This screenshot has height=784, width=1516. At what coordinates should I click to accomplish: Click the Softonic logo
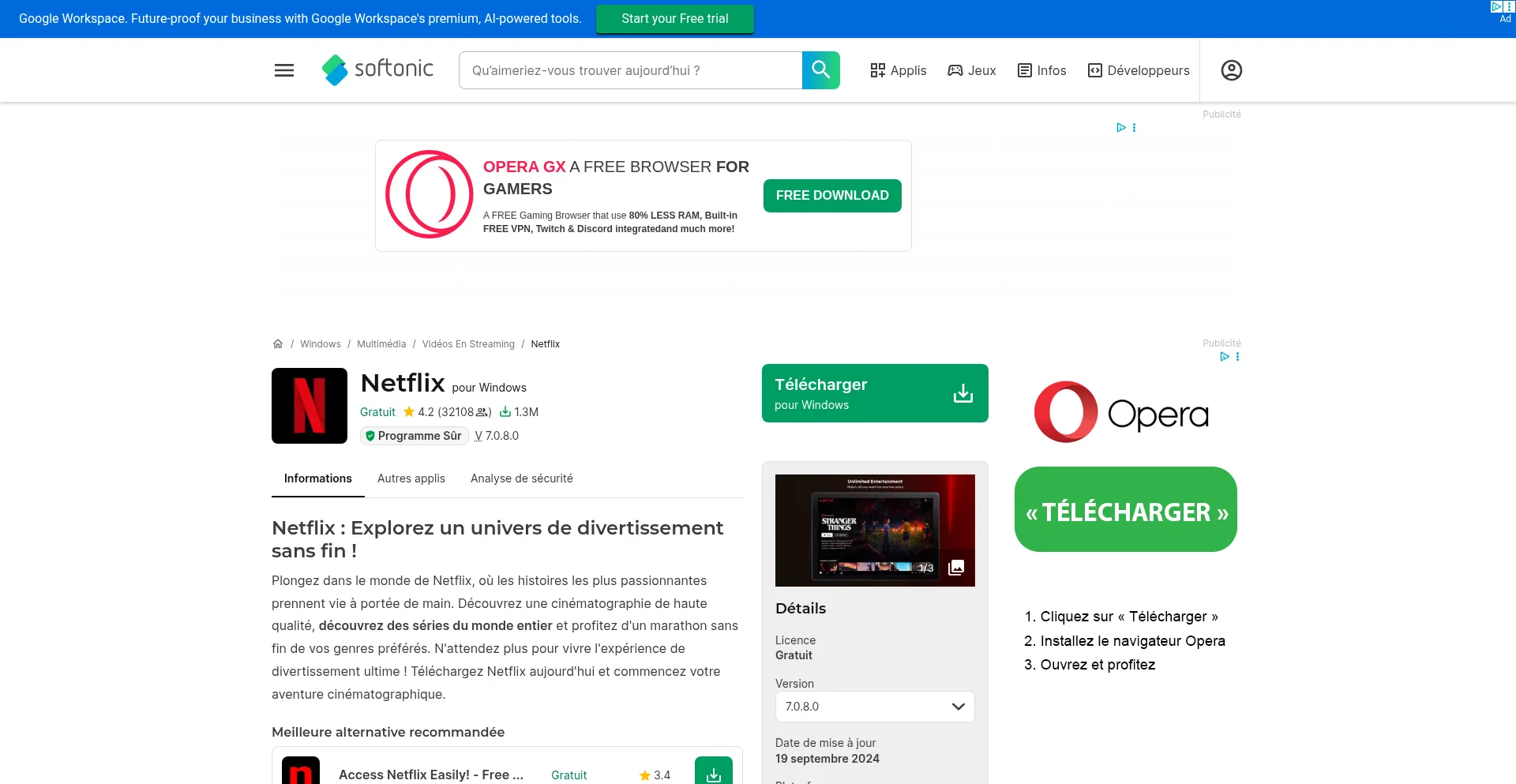377,69
